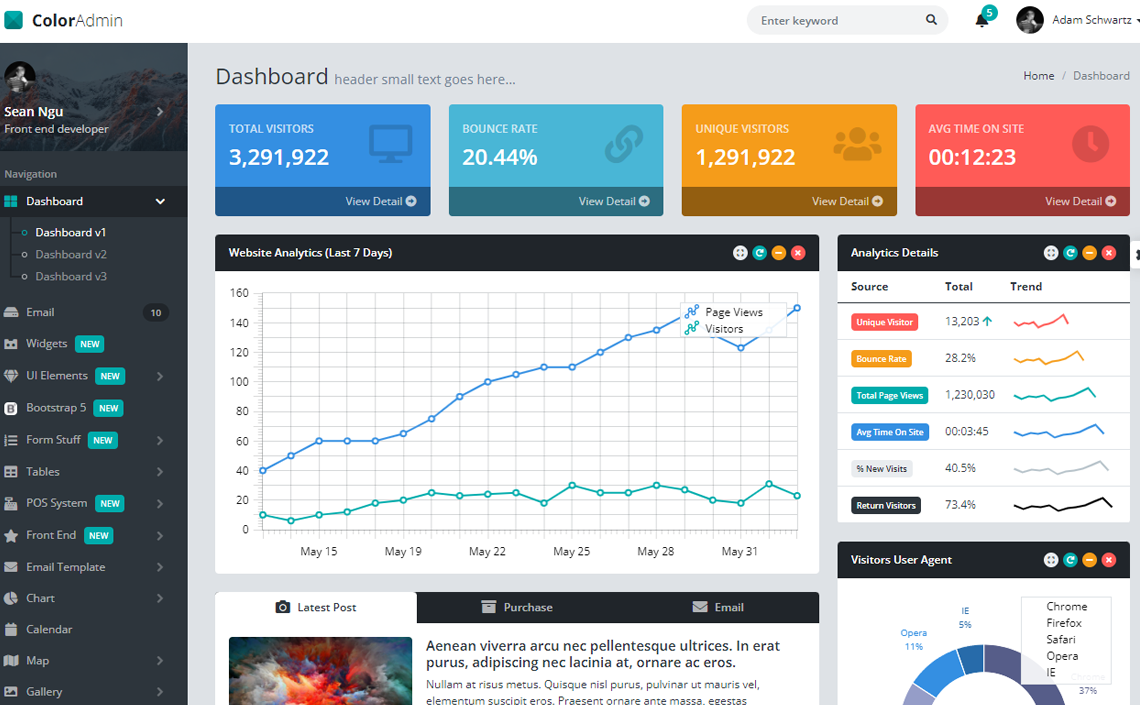Click the Email inbox icon in the sidebar
Screen dimensions: 1140x705
(x=11, y=313)
